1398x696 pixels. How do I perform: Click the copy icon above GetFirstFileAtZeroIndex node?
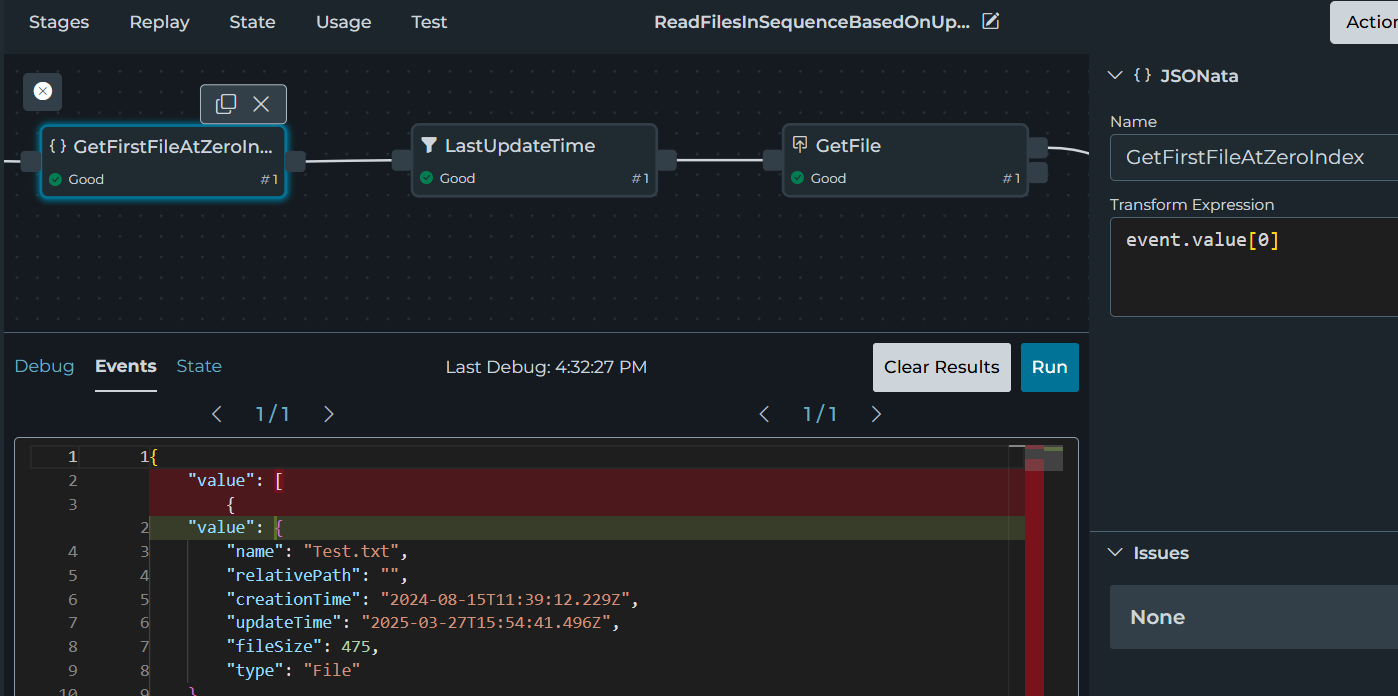pyautogui.click(x=227, y=104)
